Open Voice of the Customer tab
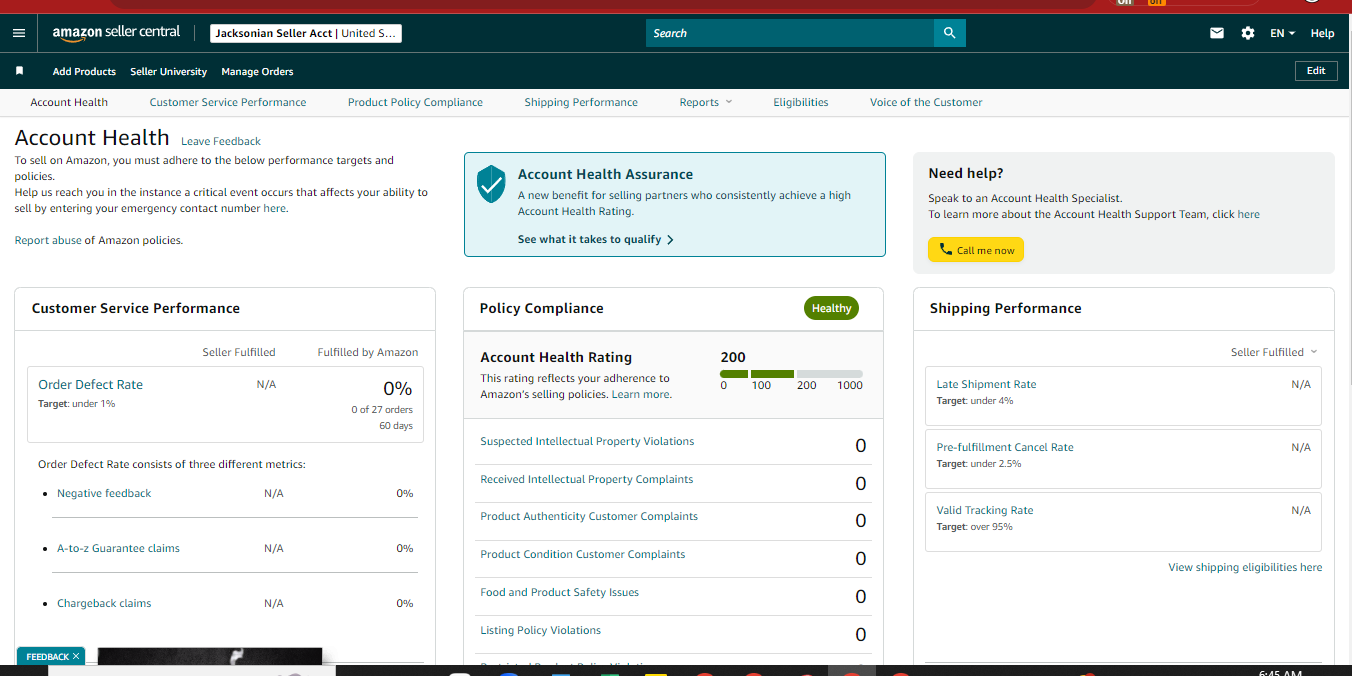1352x676 pixels. point(926,102)
